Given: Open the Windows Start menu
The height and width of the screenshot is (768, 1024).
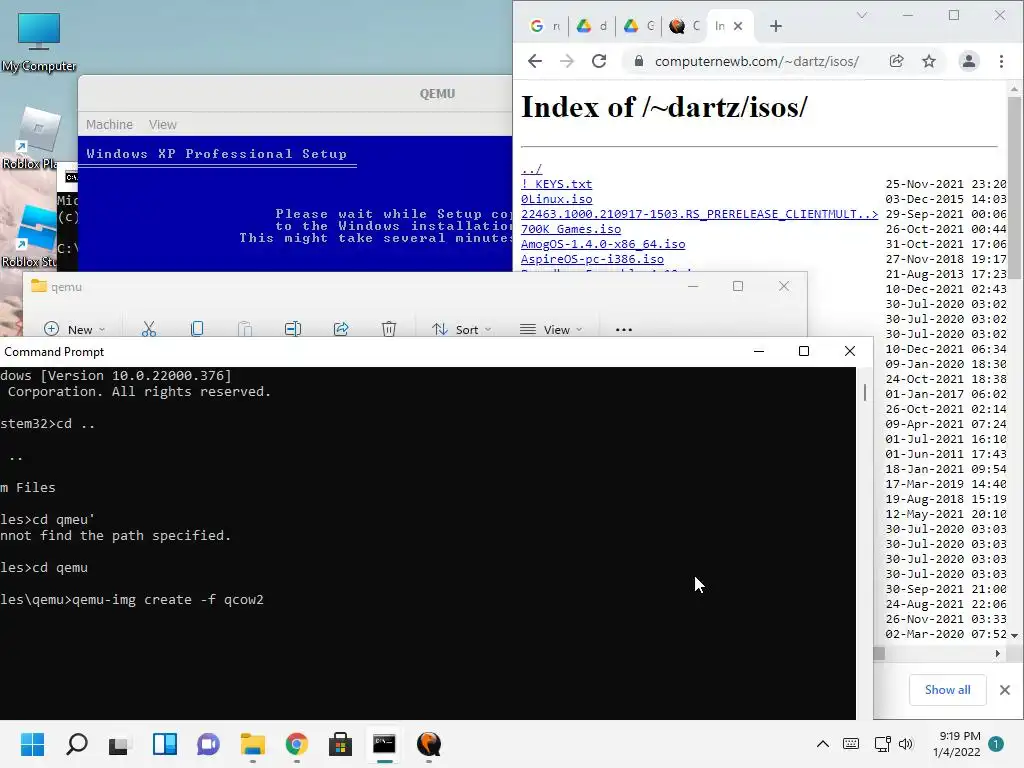Looking at the screenshot, I should [x=32, y=744].
